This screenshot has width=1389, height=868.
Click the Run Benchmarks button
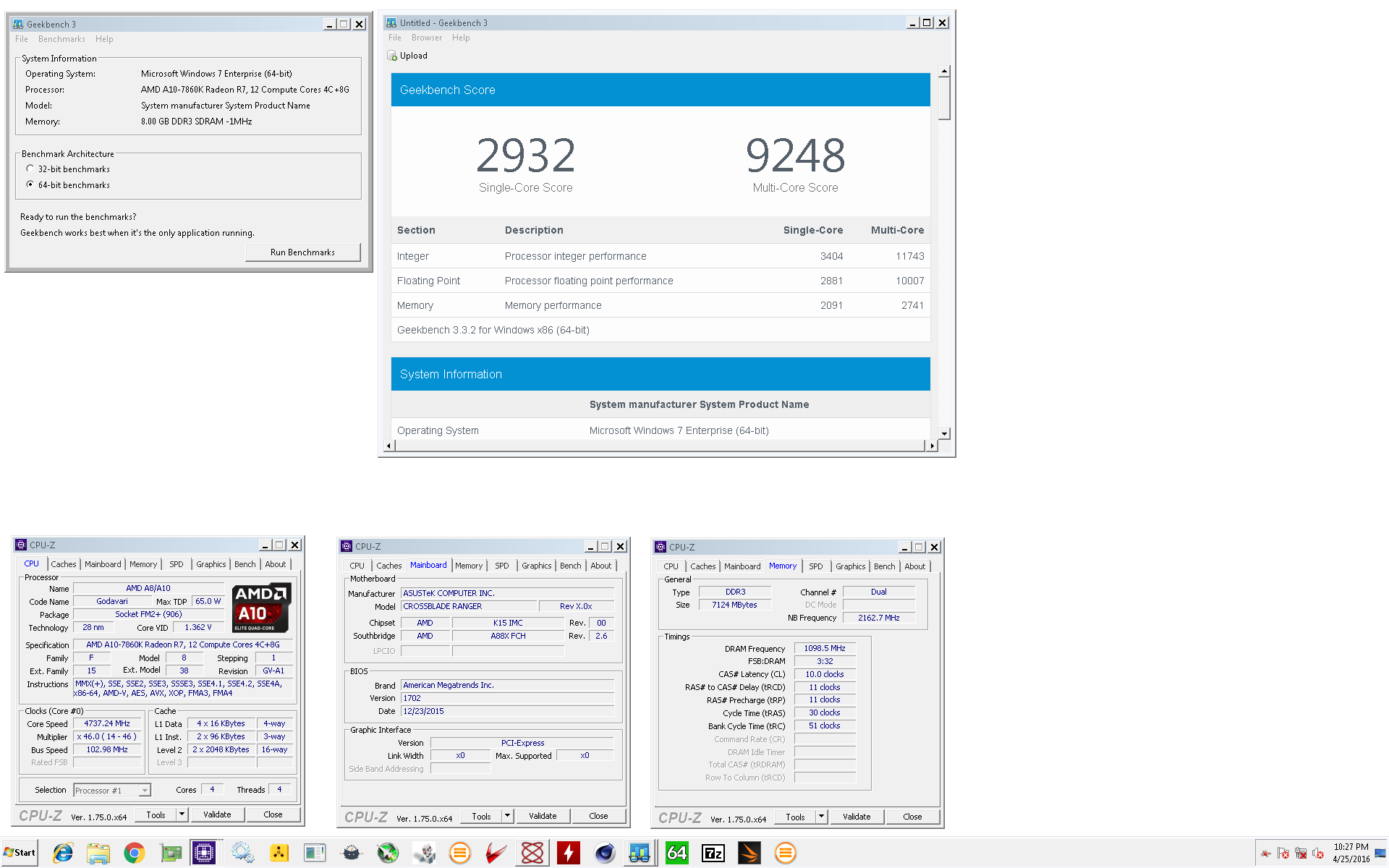tap(302, 252)
